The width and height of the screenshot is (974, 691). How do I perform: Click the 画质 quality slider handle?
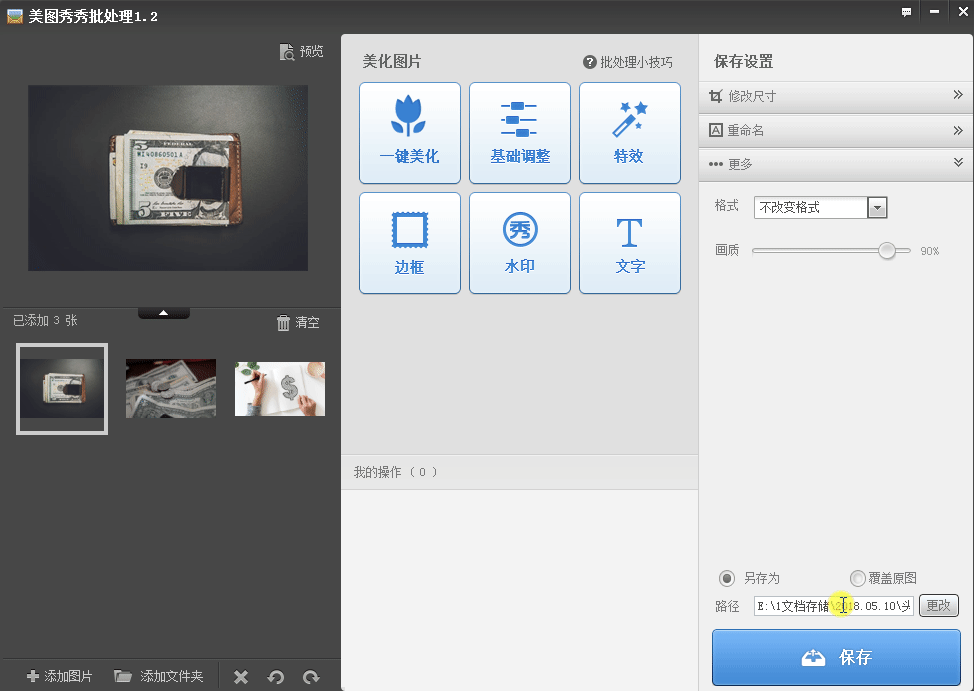click(x=887, y=251)
